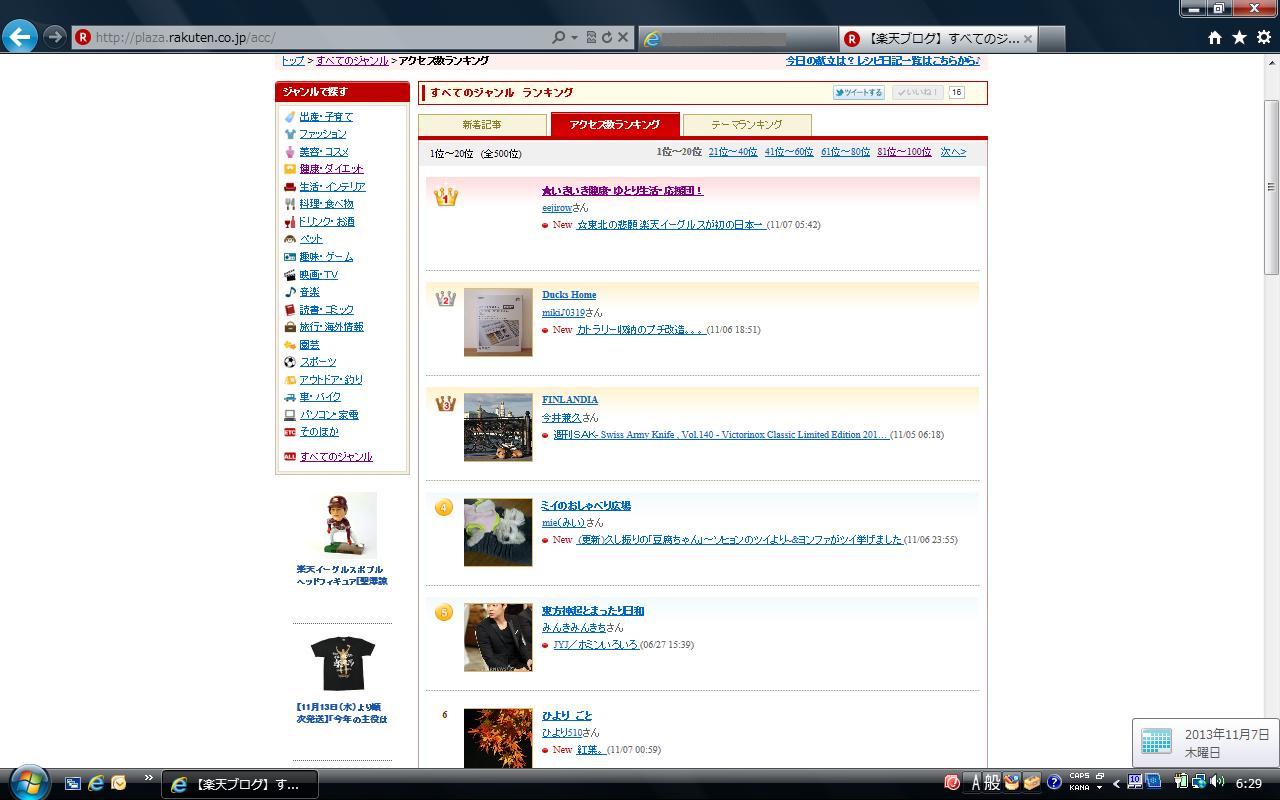
Task: Open the IE Tools gear icon
Action: (1263, 37)
